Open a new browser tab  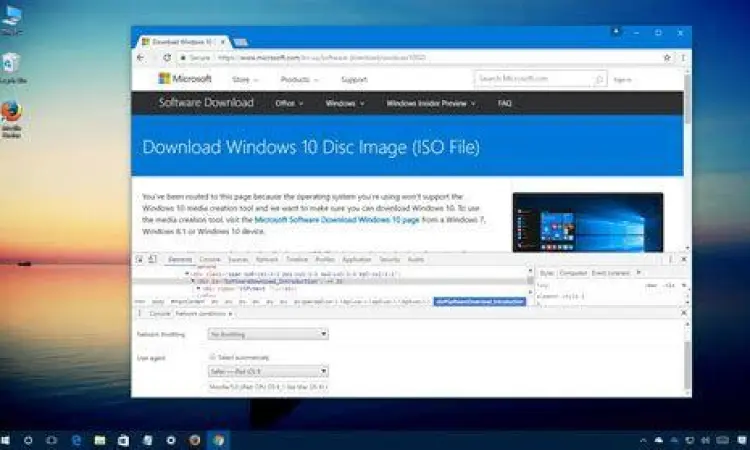point(241,42)
